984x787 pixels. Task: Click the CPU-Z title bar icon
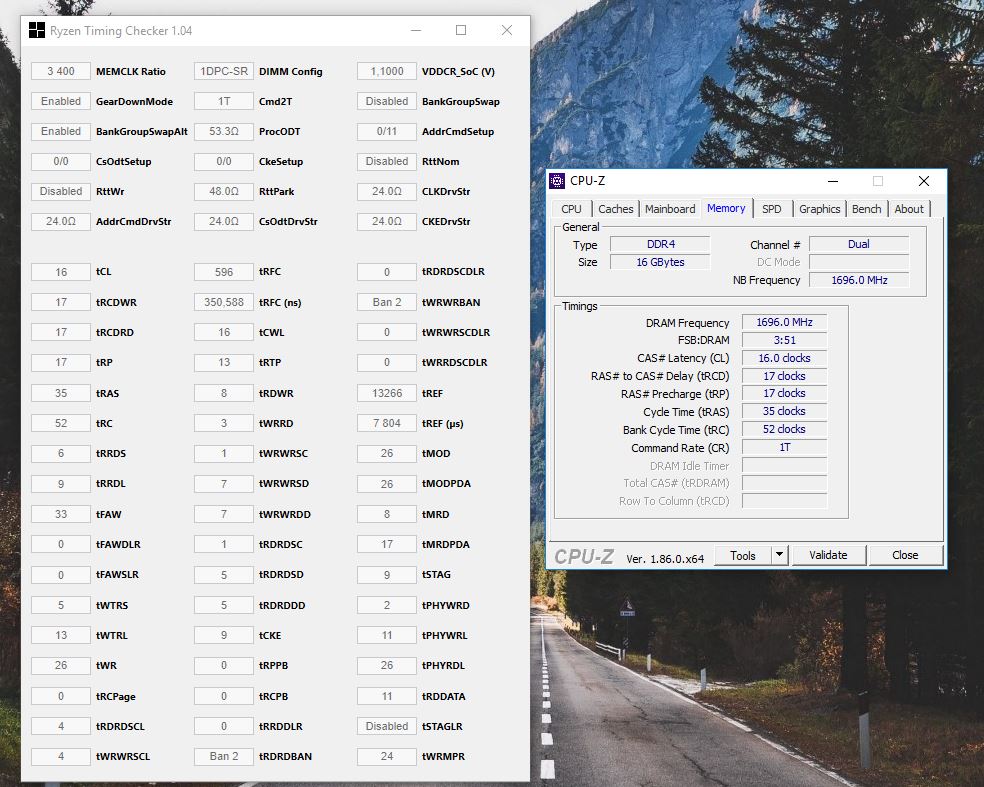[557, 181]
